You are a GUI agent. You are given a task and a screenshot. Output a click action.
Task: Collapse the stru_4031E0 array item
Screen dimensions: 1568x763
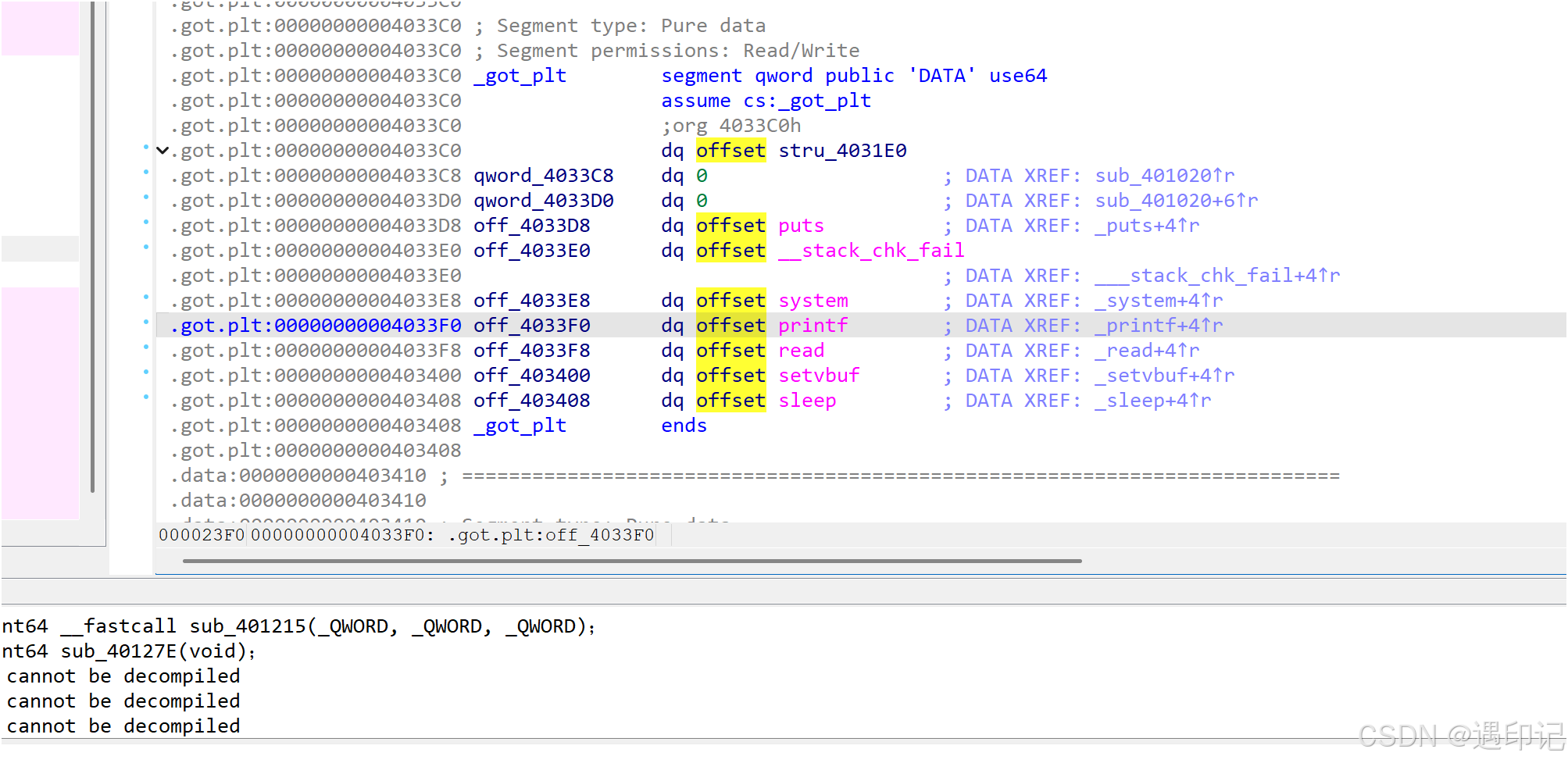tap(162, 150)
